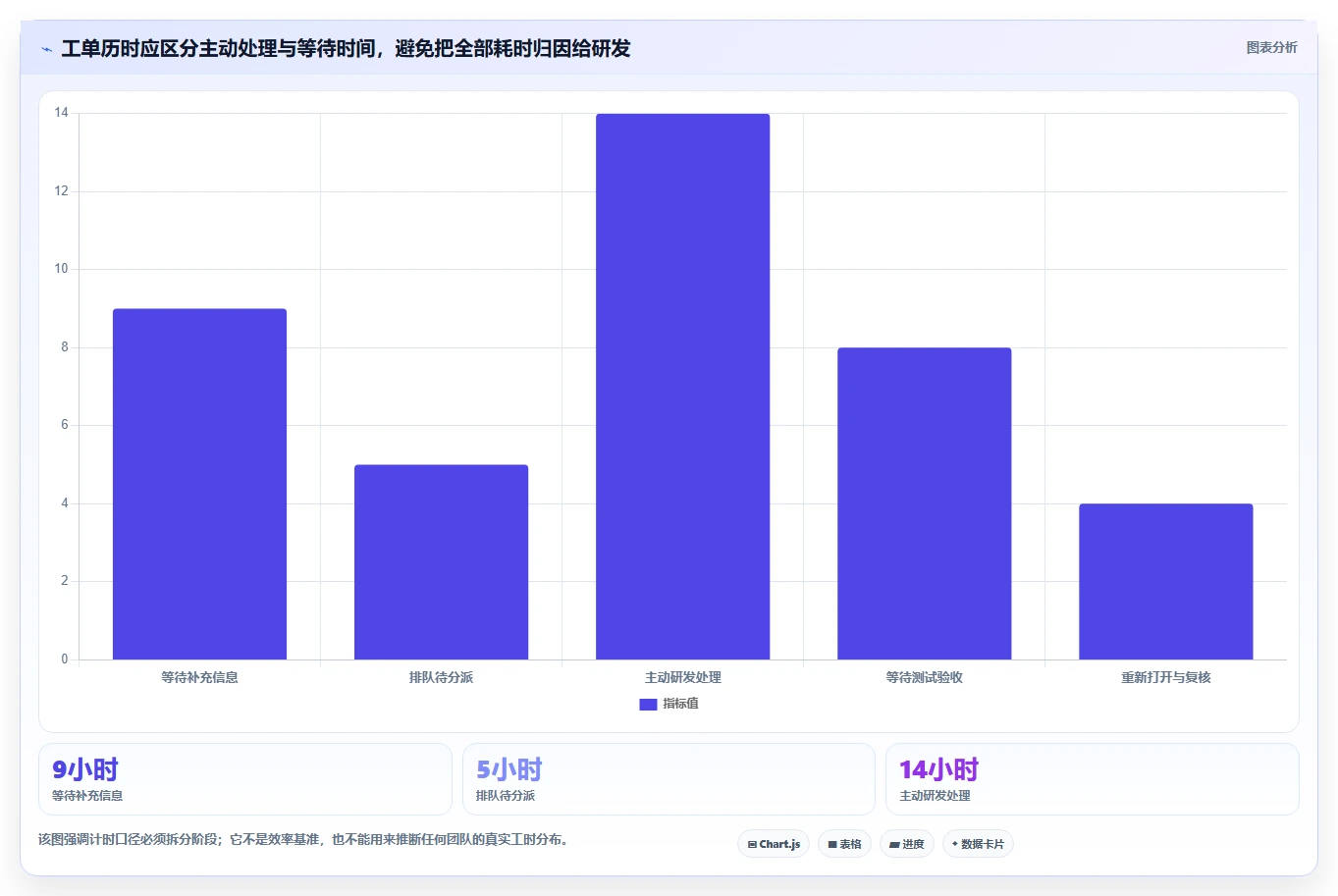Select the Chart.js tag button

(774, 844)
